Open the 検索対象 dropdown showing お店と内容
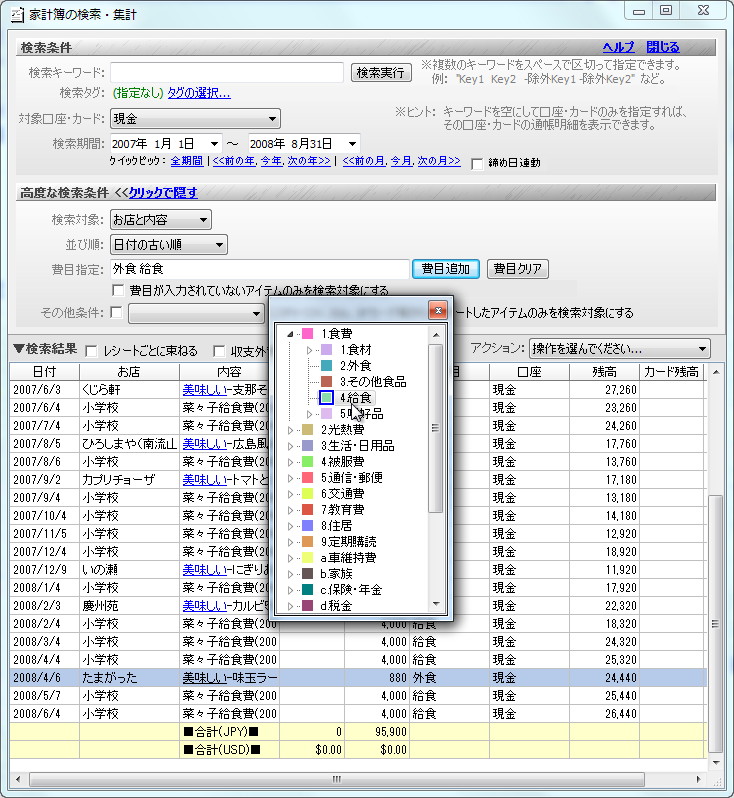The image size is (734, 798). pyautogui.click(x=161, y=220)
